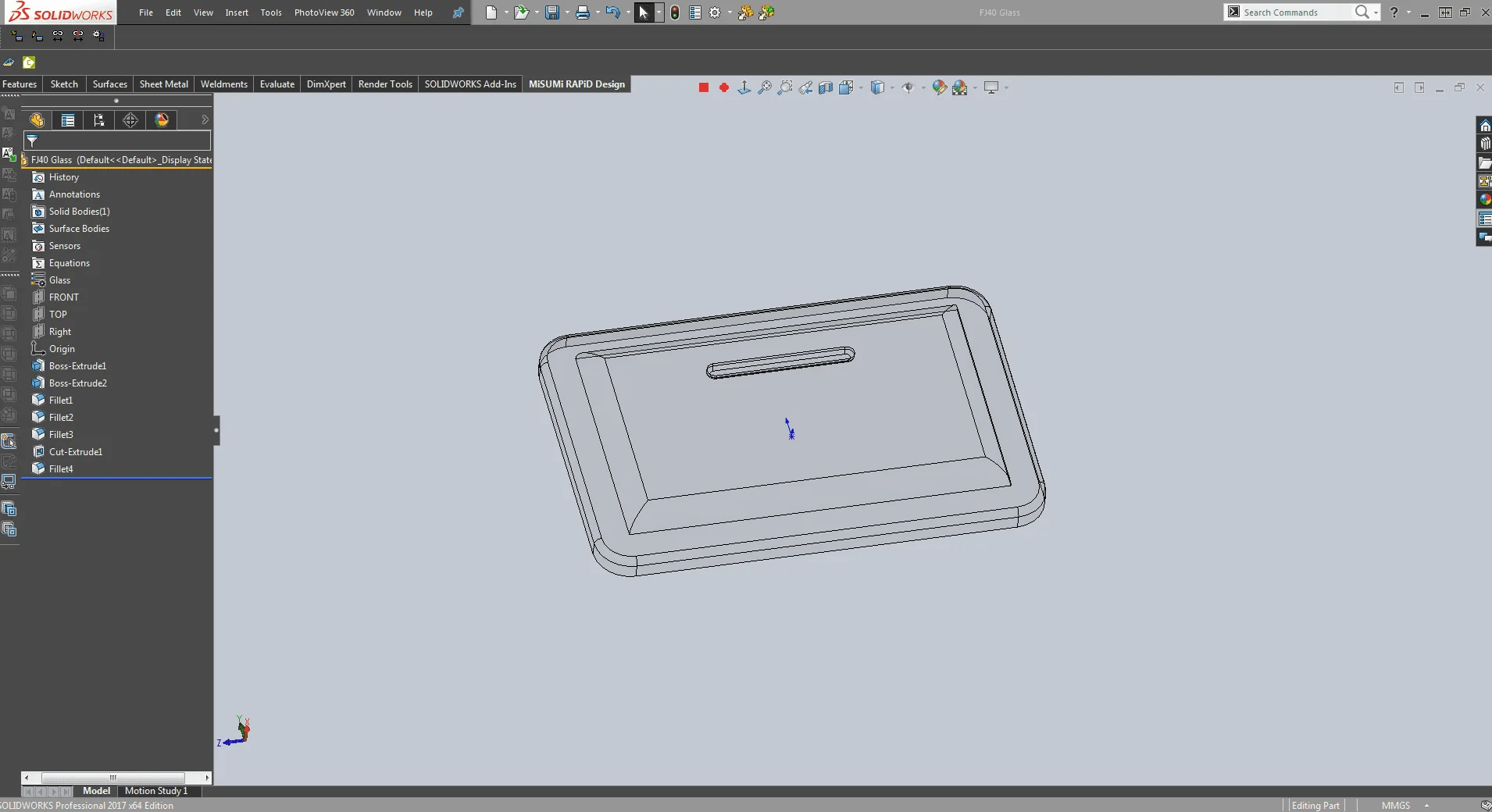1492x812 pixels.
Task: Open the Insert menu
Action: tap(237, 12)
